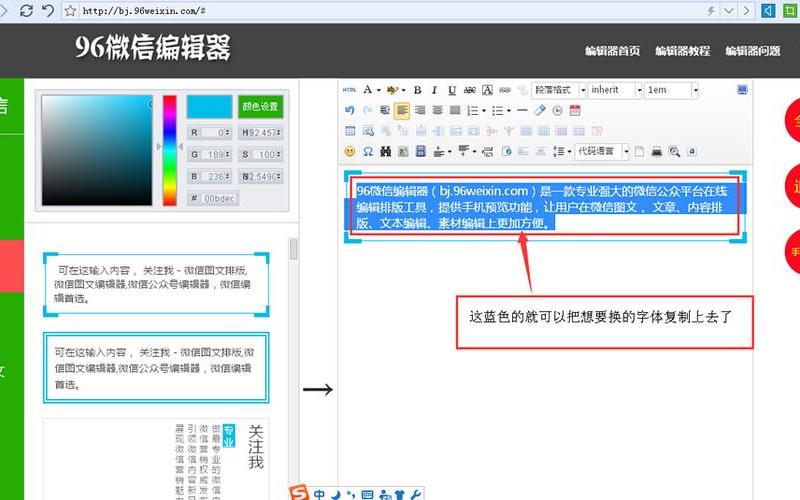Click the R value field showing 0

pyautogui.click(x=210, y=133)
